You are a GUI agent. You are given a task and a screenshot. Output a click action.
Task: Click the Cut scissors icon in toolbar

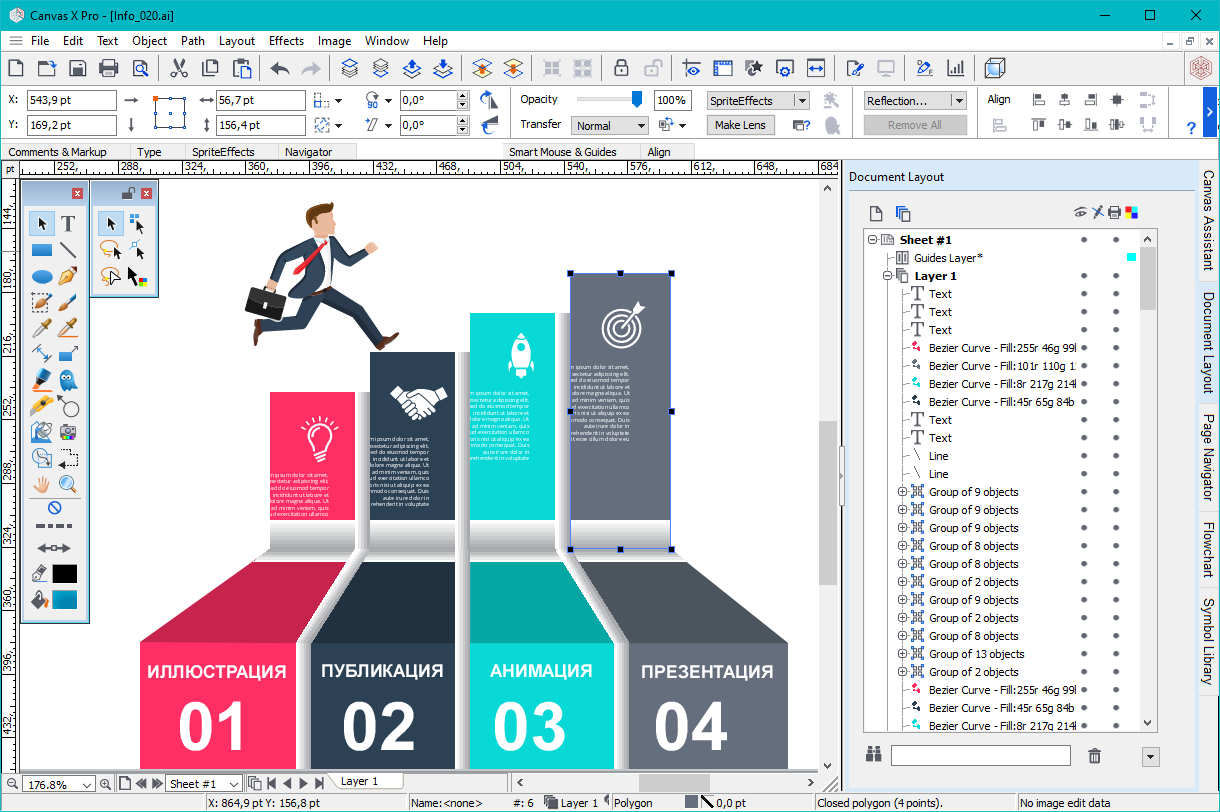179,68
